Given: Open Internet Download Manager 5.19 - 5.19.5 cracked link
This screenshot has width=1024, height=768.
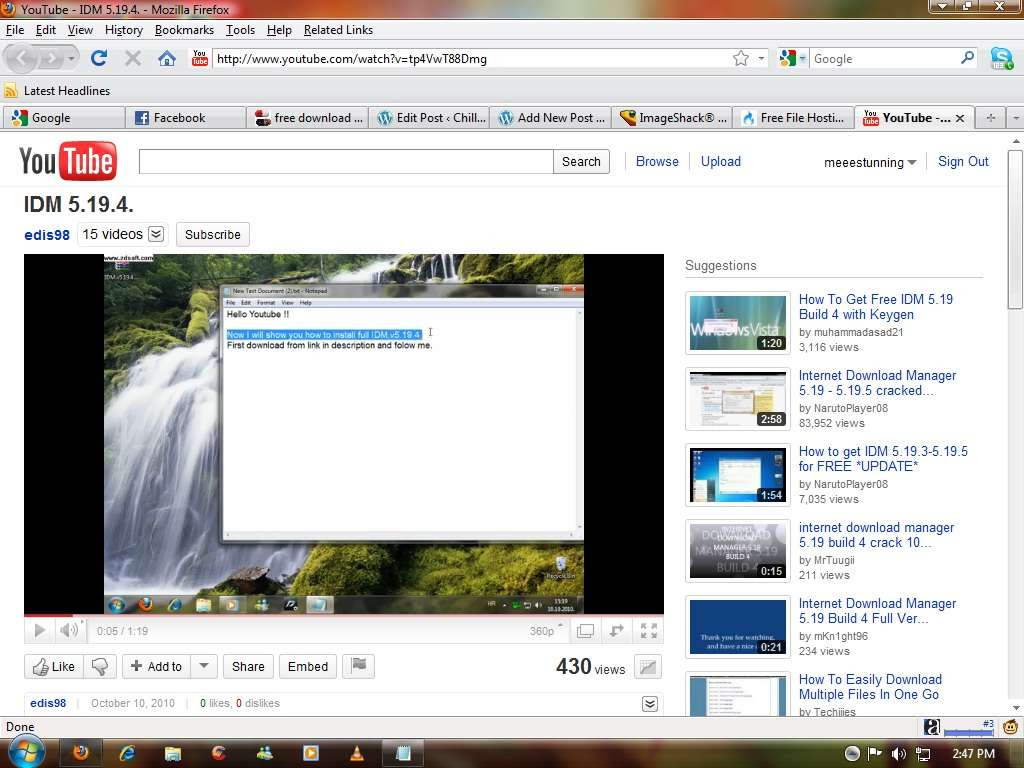Looking at the screenshot, I should pyautogui.click(x=877, y=383).
